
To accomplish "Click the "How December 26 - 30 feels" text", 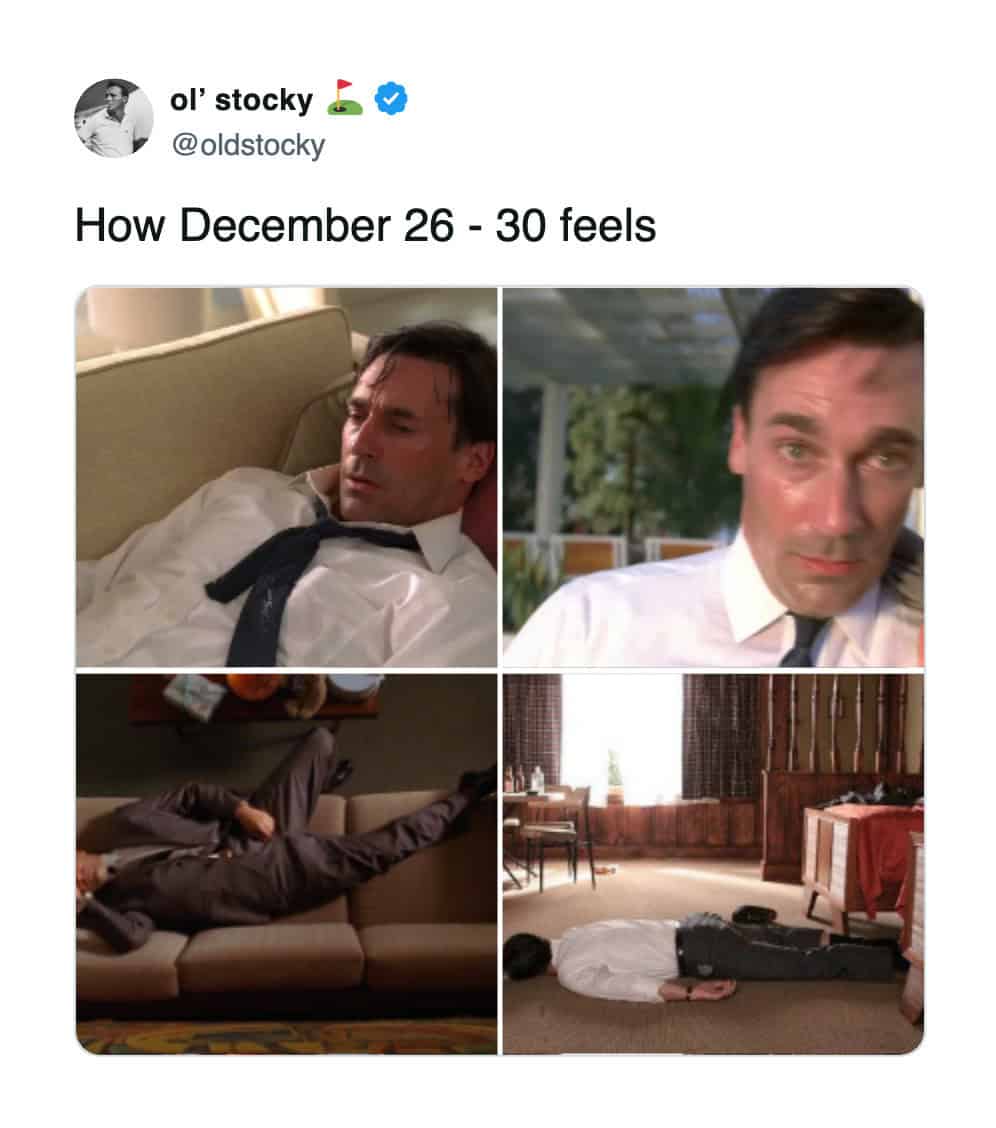I will pos(365,226).
